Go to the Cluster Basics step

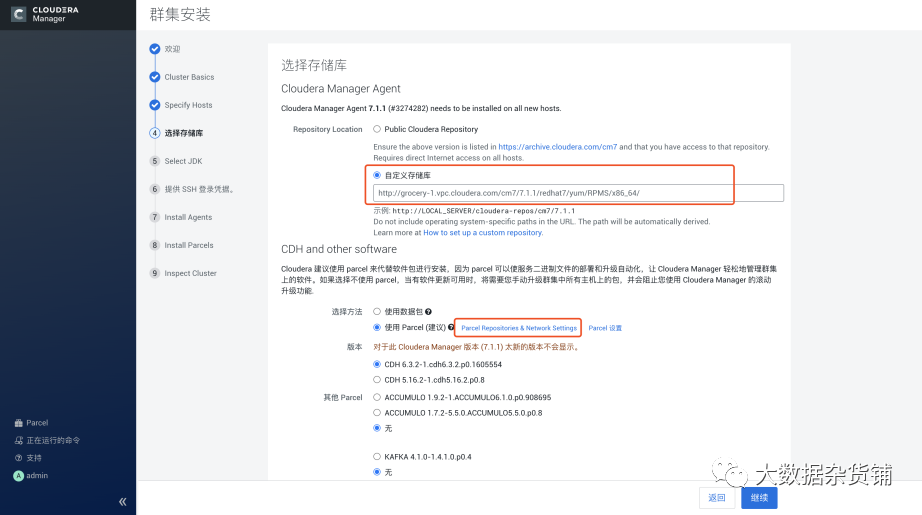point(182,77)
